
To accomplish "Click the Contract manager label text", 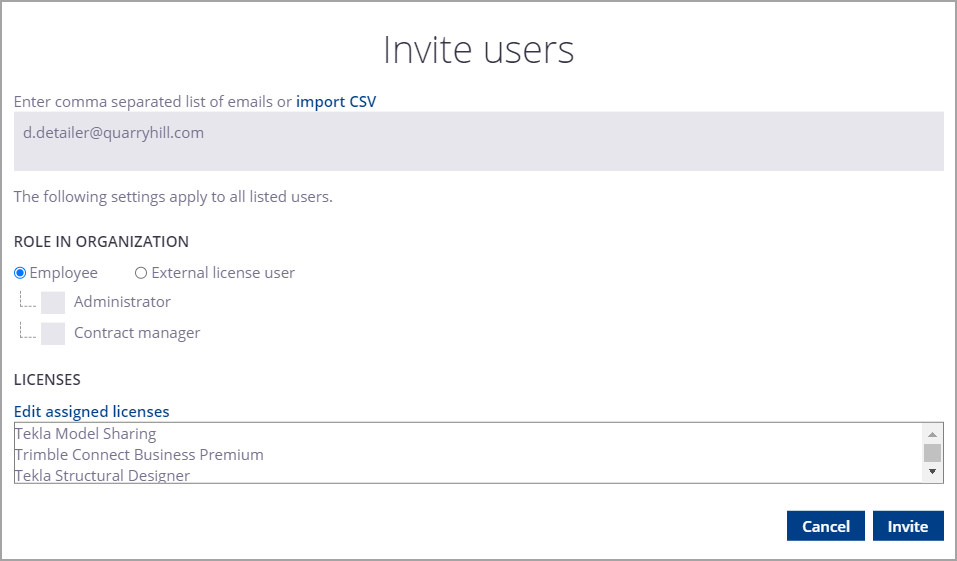I will click(137, 333).
